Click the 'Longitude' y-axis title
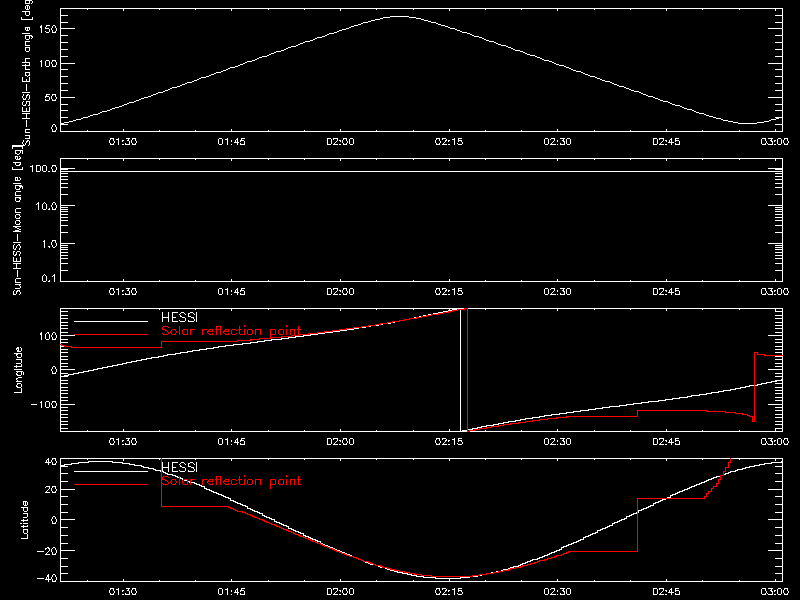800x600 pixels. [18, 370]
